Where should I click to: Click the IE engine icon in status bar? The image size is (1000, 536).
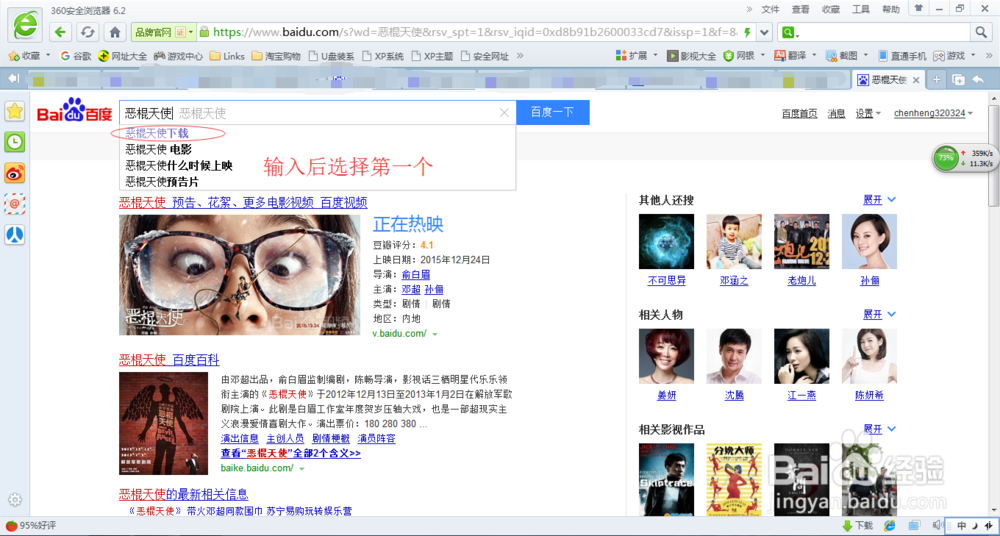coord(890,526)
